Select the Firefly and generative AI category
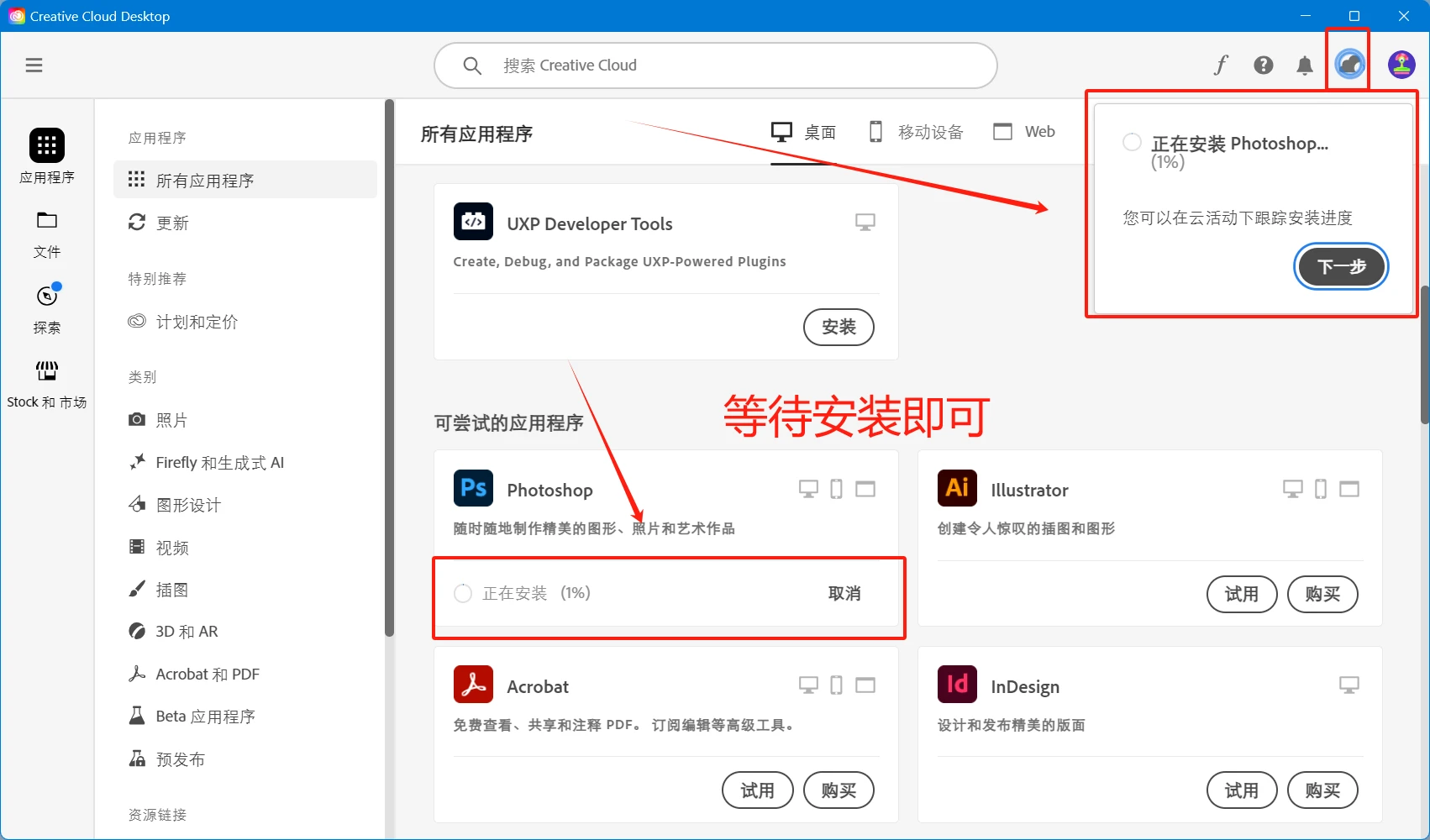The height and width of the screenshot is (840, 1430). [245, 463]
